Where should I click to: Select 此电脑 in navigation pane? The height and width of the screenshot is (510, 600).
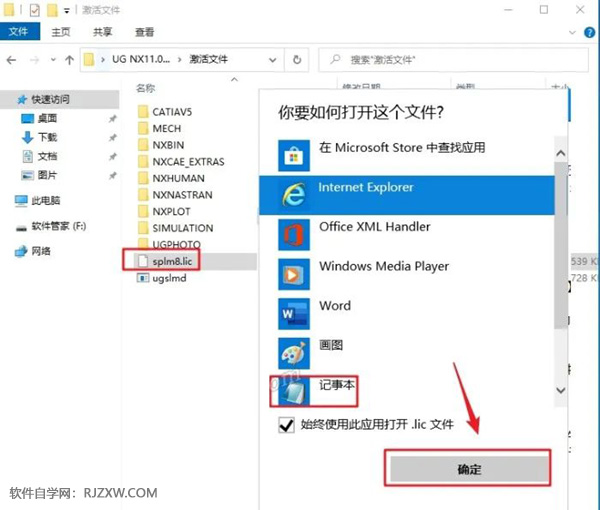tap(46, 200)
